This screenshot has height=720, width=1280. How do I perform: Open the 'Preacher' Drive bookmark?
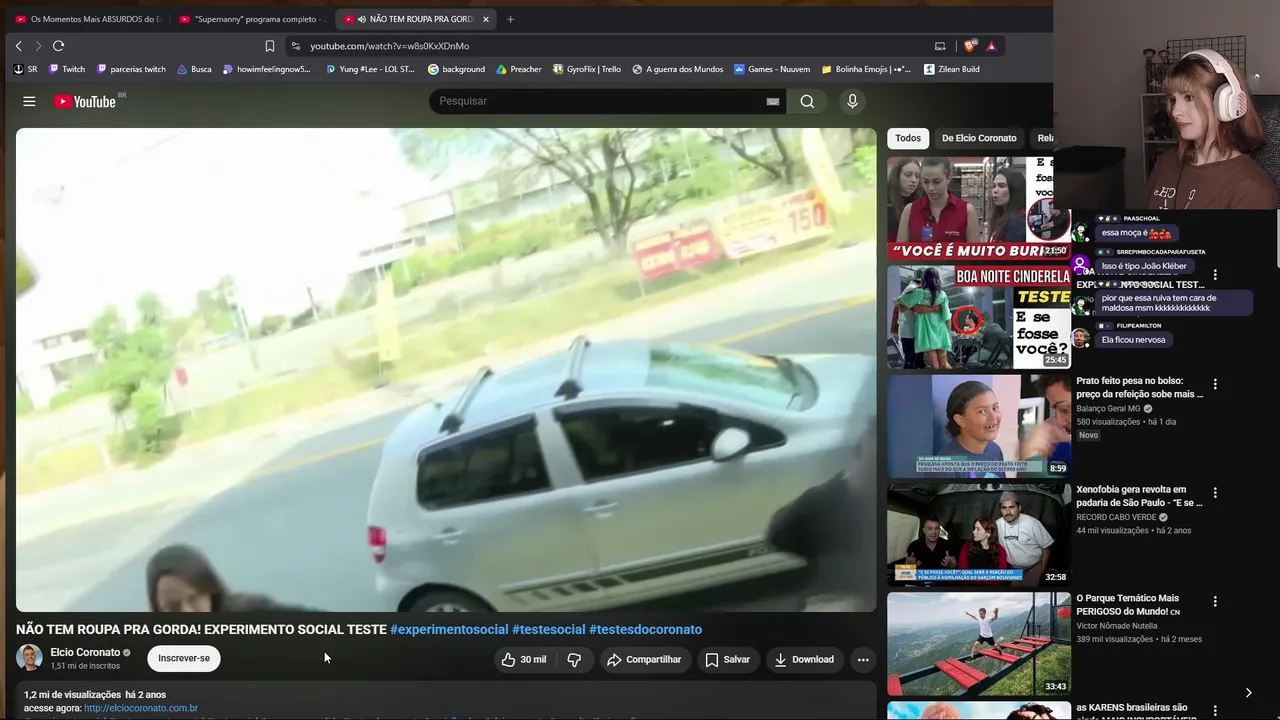(519, 70)
